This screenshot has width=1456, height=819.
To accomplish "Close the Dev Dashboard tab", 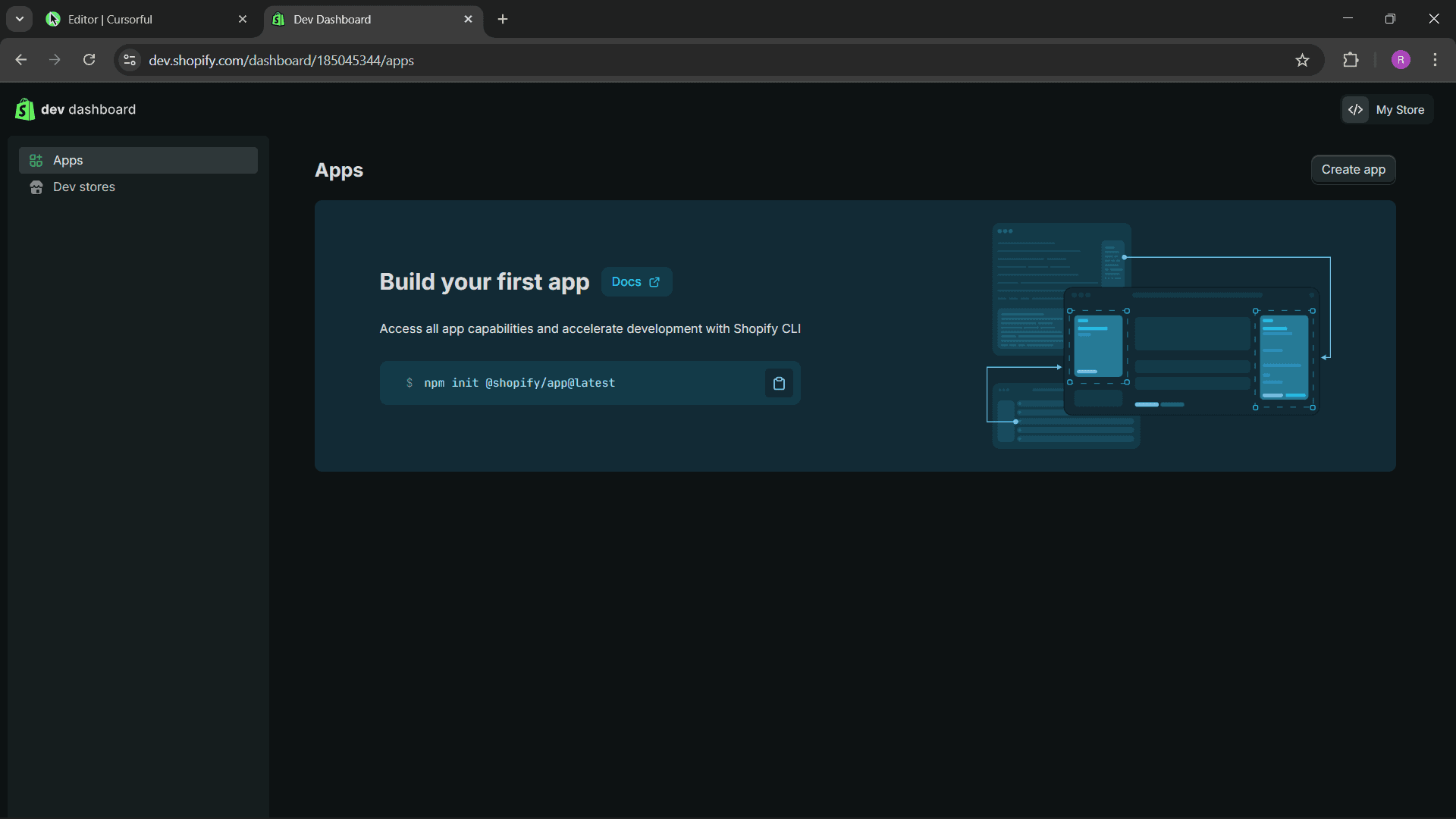I will click(468, 20).
